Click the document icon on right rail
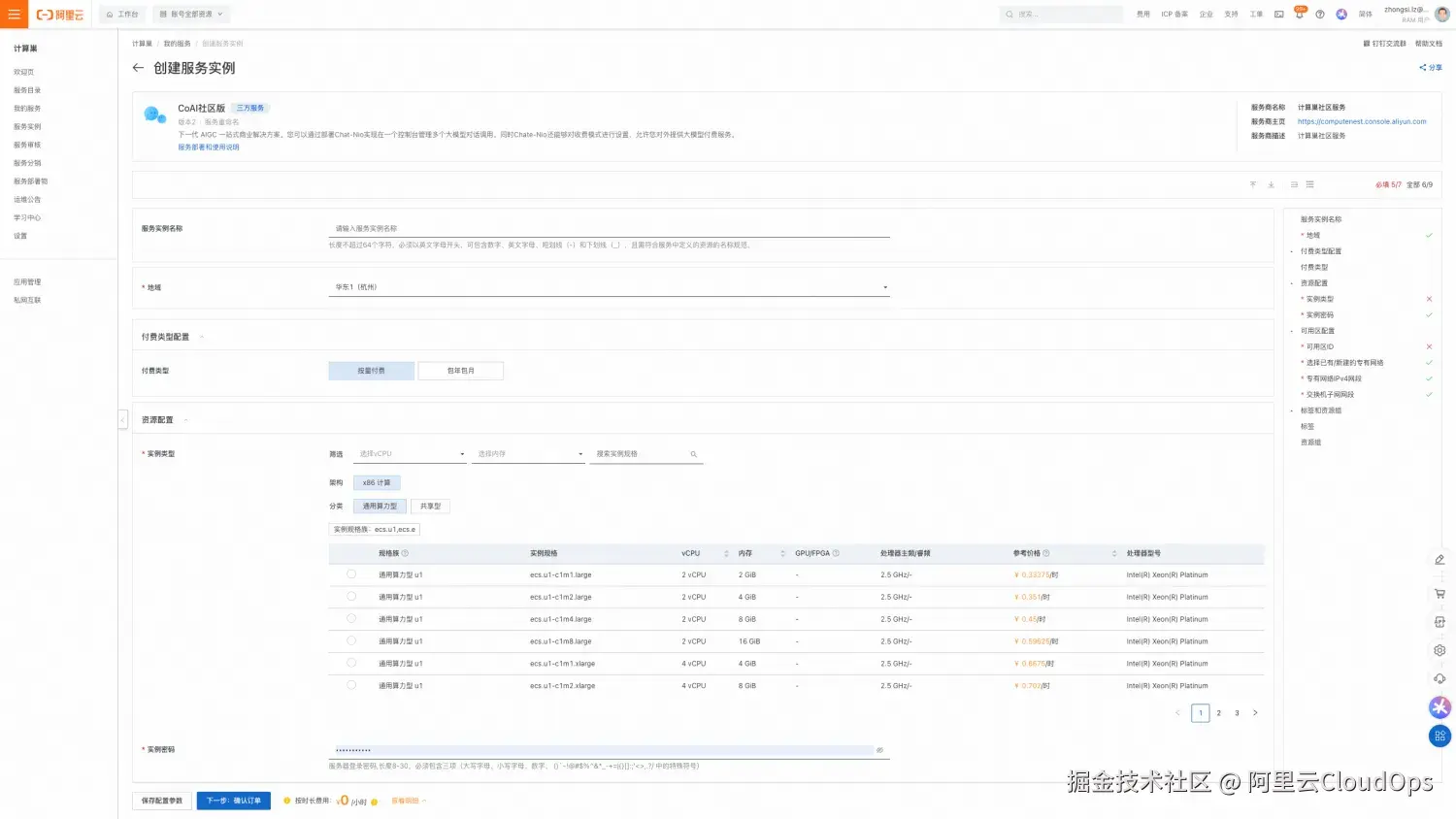1456x819 pixels. pos(1439,621)
